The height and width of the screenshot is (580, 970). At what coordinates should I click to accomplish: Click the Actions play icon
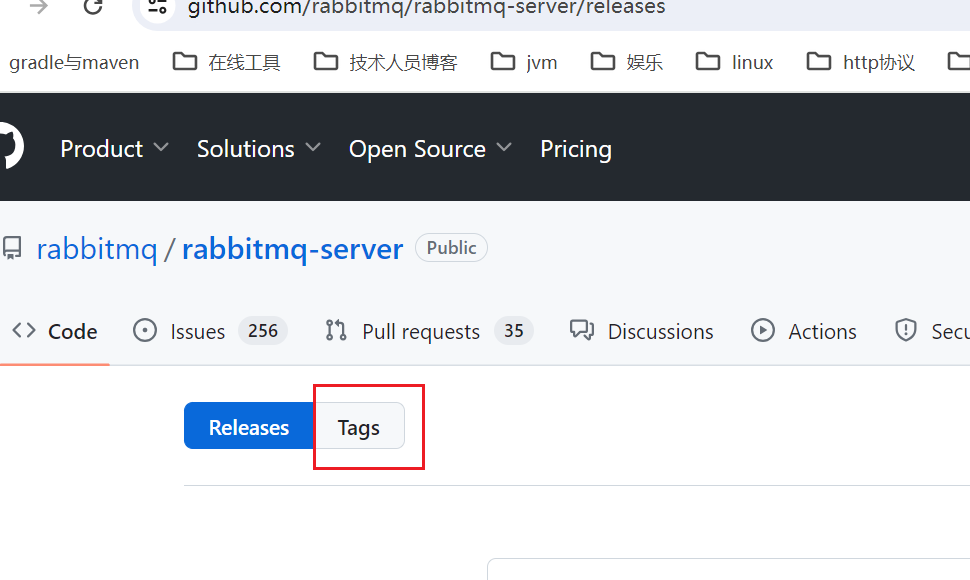(x=763, y=330)
